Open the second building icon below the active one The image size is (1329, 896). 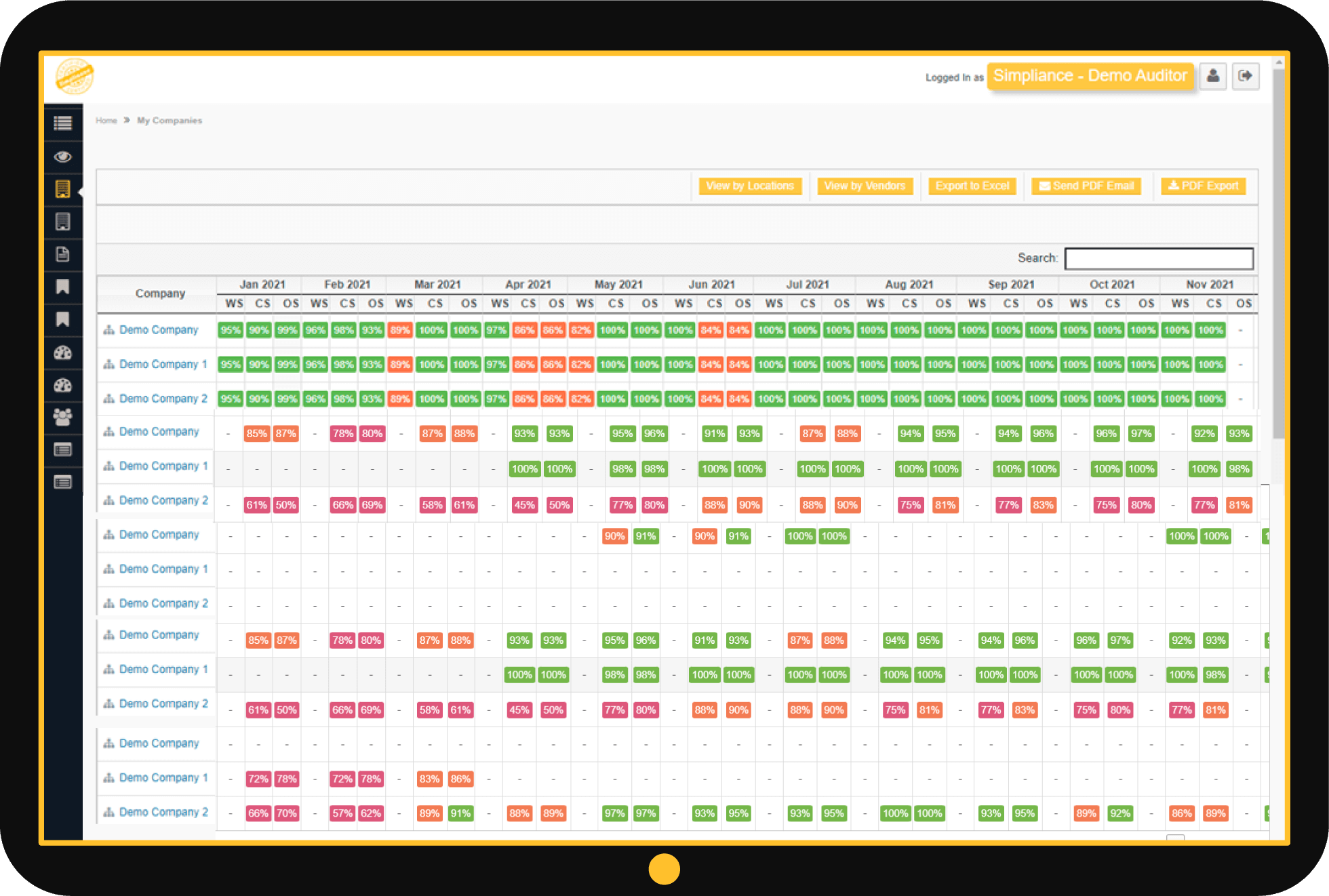[x=63, y=222]
